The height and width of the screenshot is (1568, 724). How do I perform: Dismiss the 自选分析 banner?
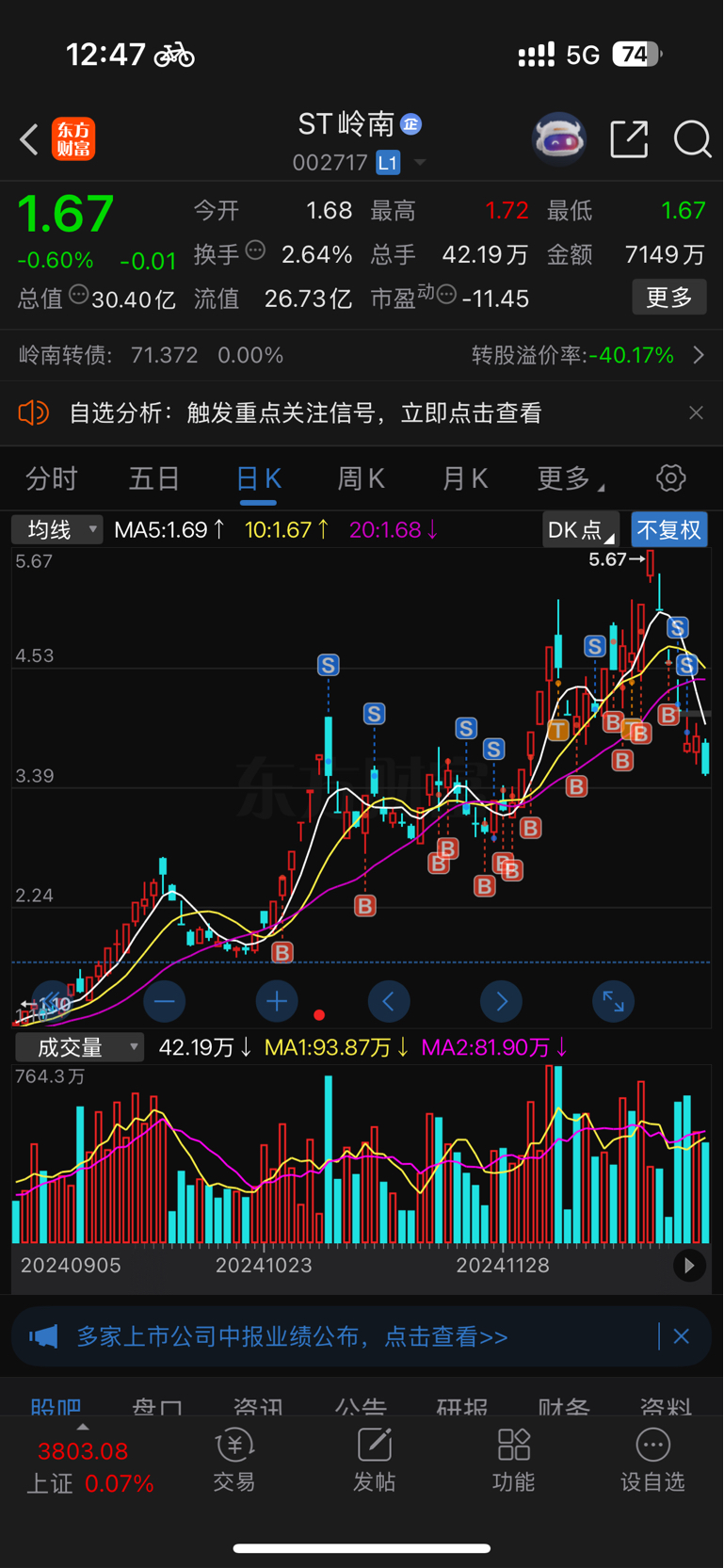pyautogui.click(x=696, y=412)
